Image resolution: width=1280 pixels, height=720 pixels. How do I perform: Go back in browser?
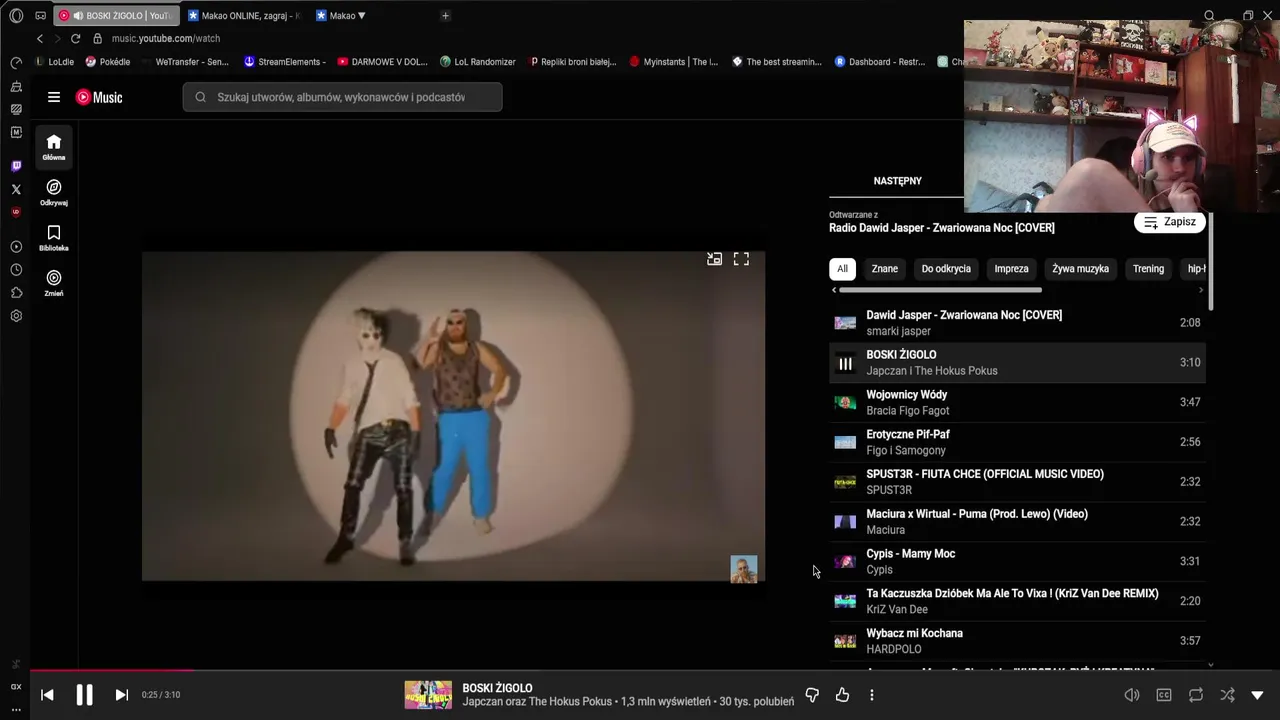click(x=40, y=38)
